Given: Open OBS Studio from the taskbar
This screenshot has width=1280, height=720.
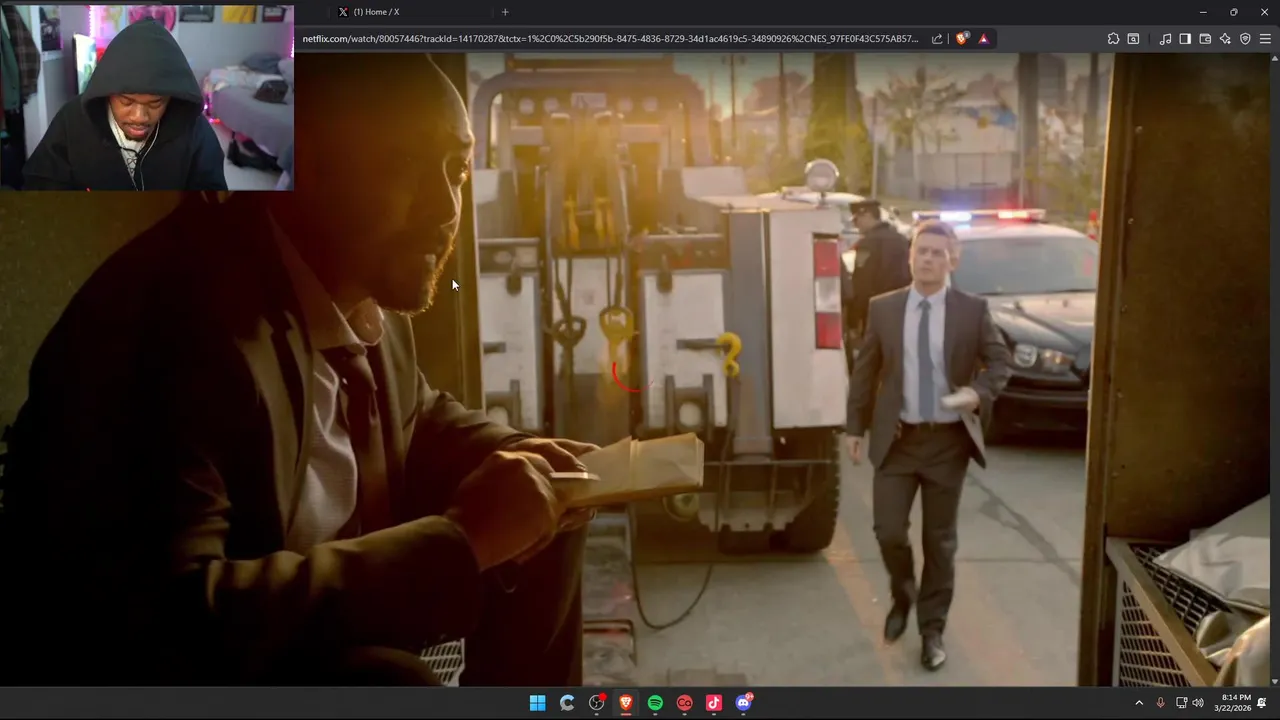Looking at the screenshot, I should 597,703.
